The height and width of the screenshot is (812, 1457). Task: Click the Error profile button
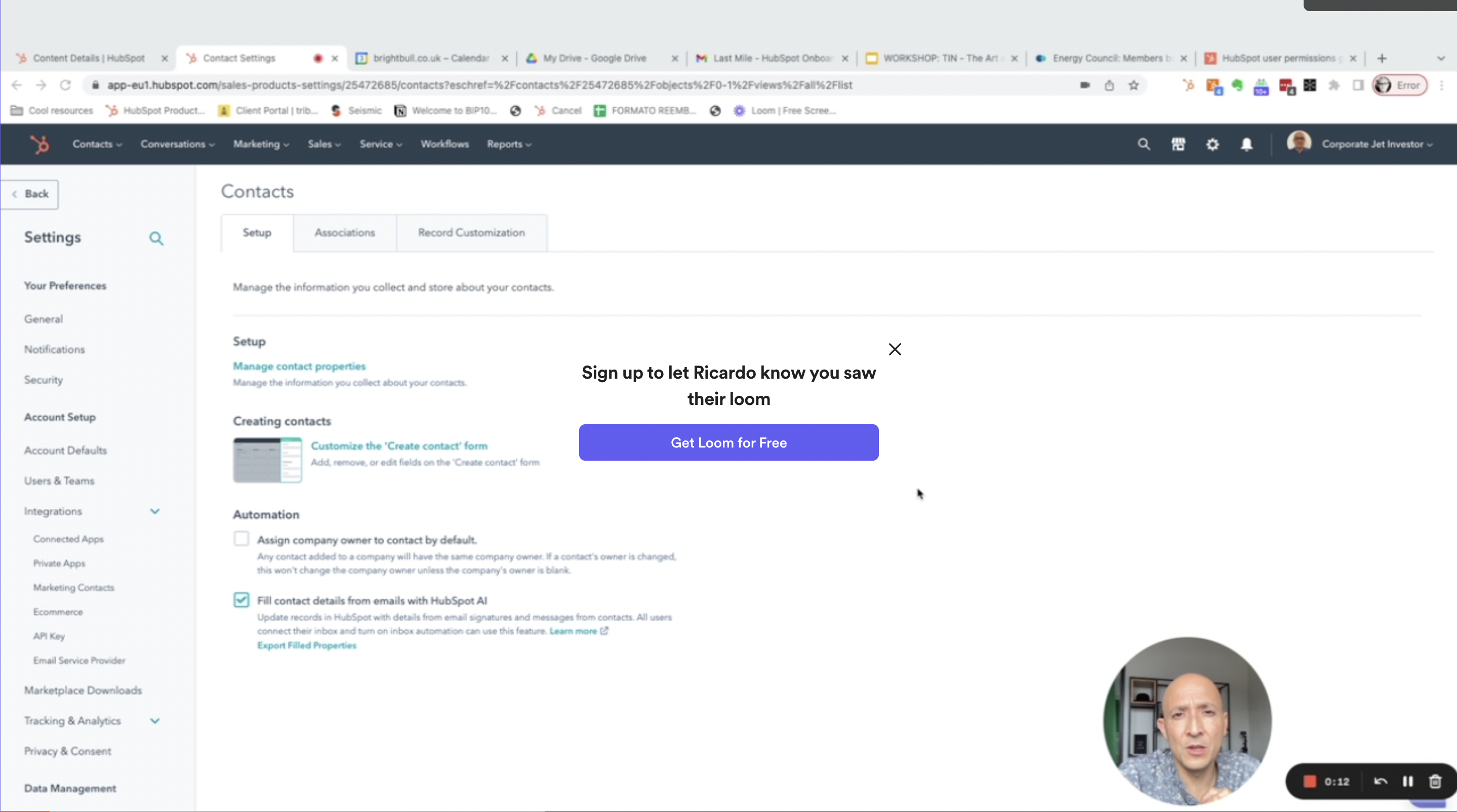click(x=1400, y=85)
